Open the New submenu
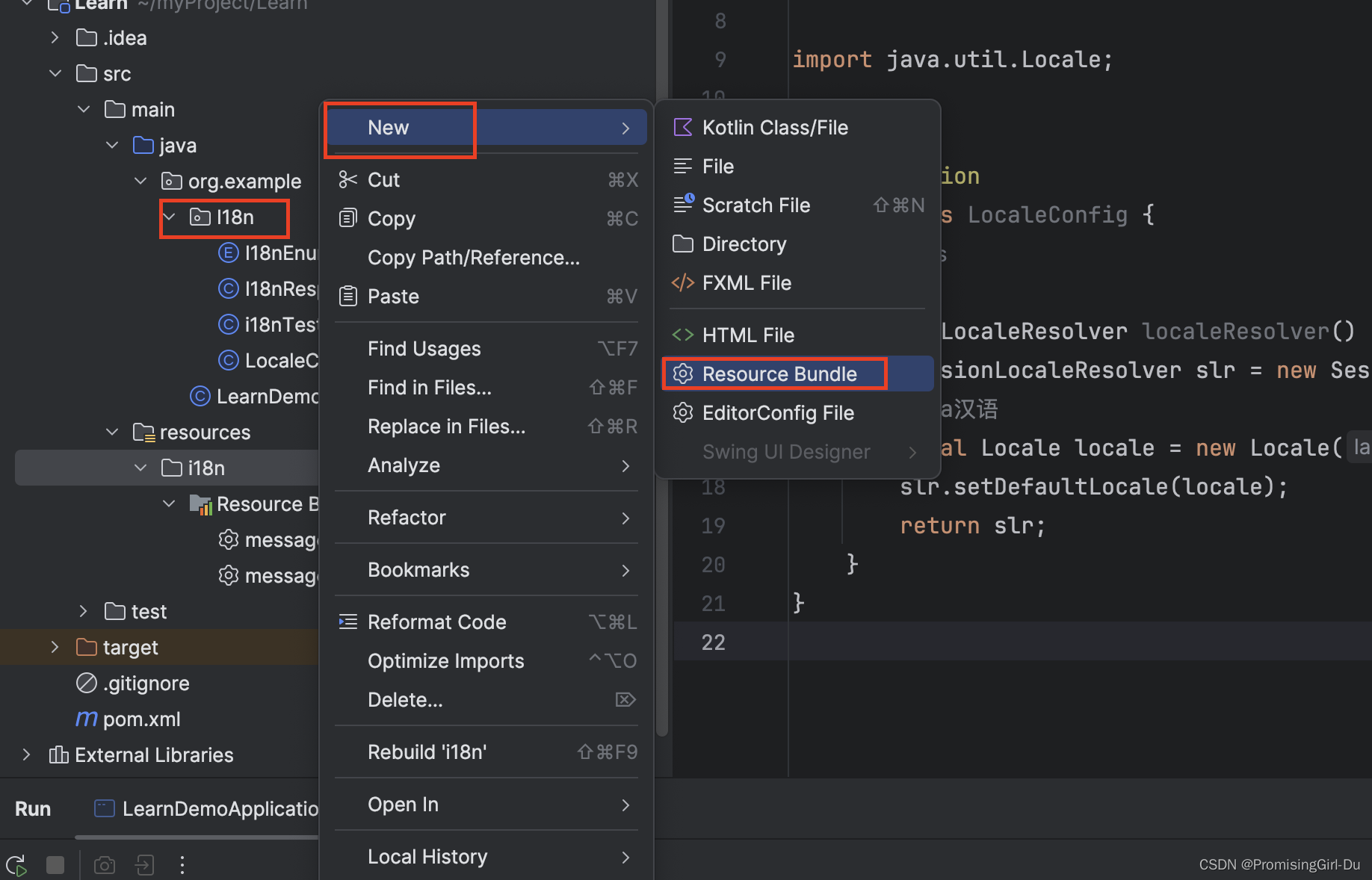Image resolution: width=1372 pixels, height=880 pixels. pyautogui.click(x=487, y=128)
